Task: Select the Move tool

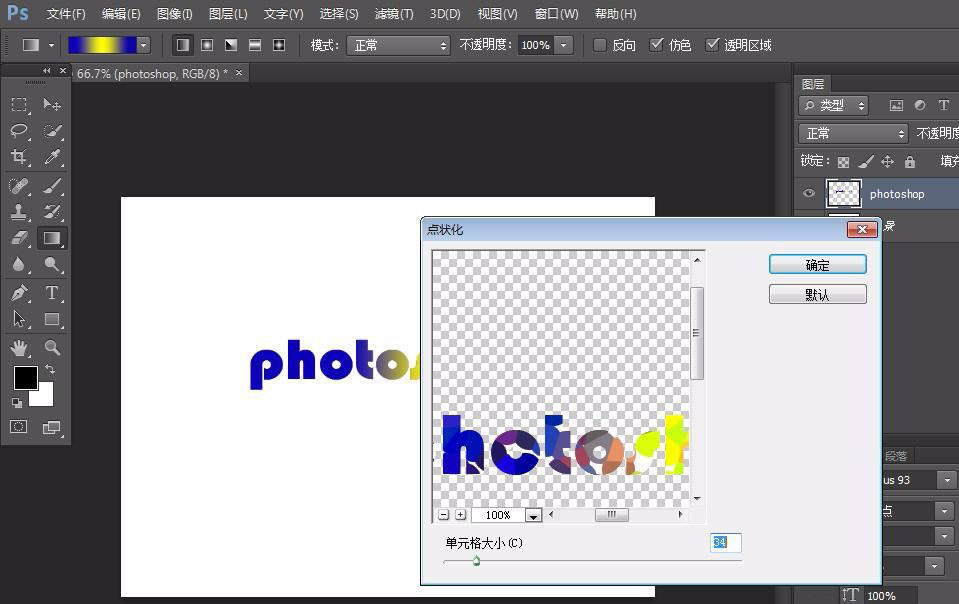Action: click(x=51, y=105)
